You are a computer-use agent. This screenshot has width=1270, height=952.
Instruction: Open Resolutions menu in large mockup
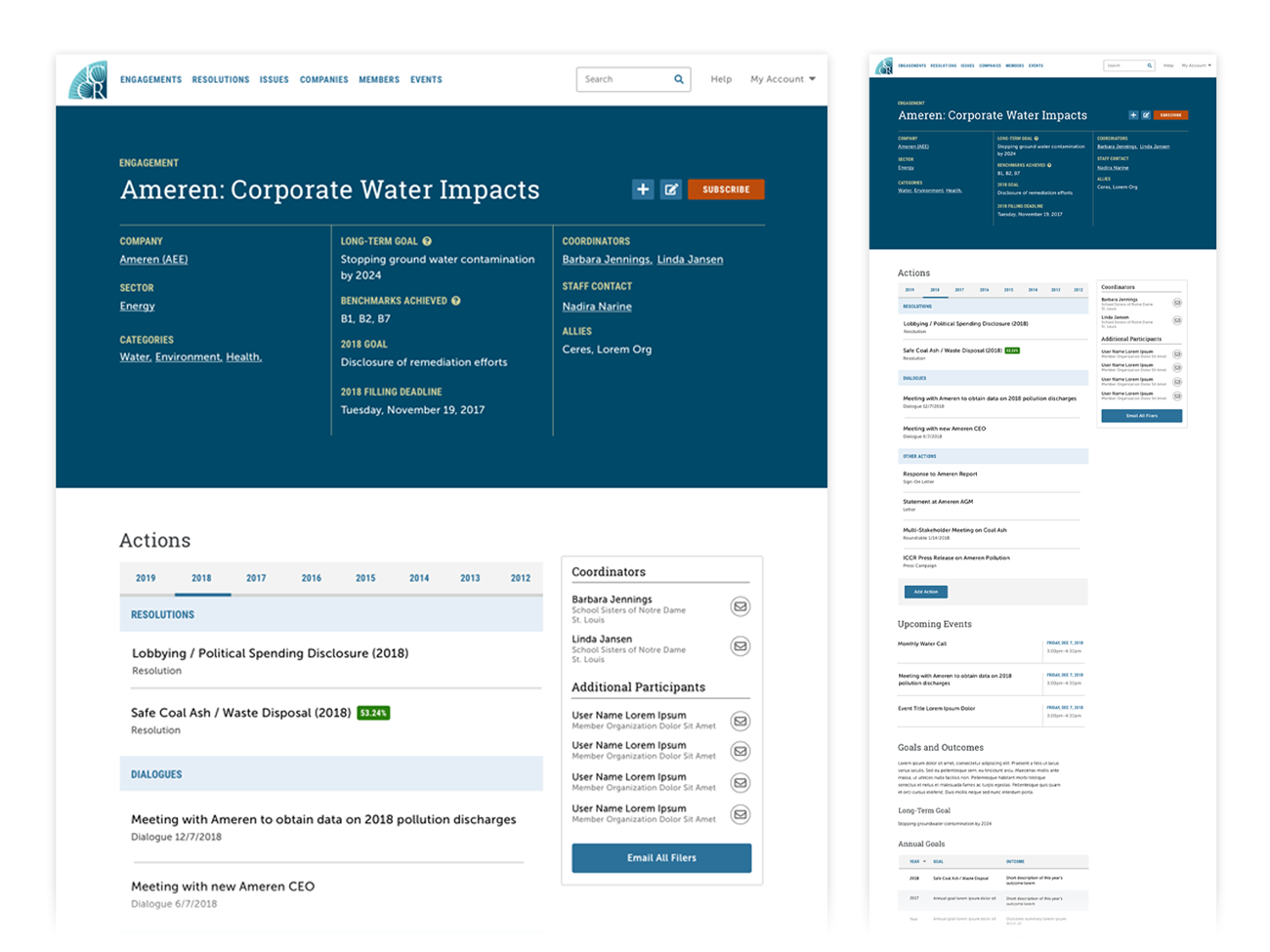[x=221, y=80]
